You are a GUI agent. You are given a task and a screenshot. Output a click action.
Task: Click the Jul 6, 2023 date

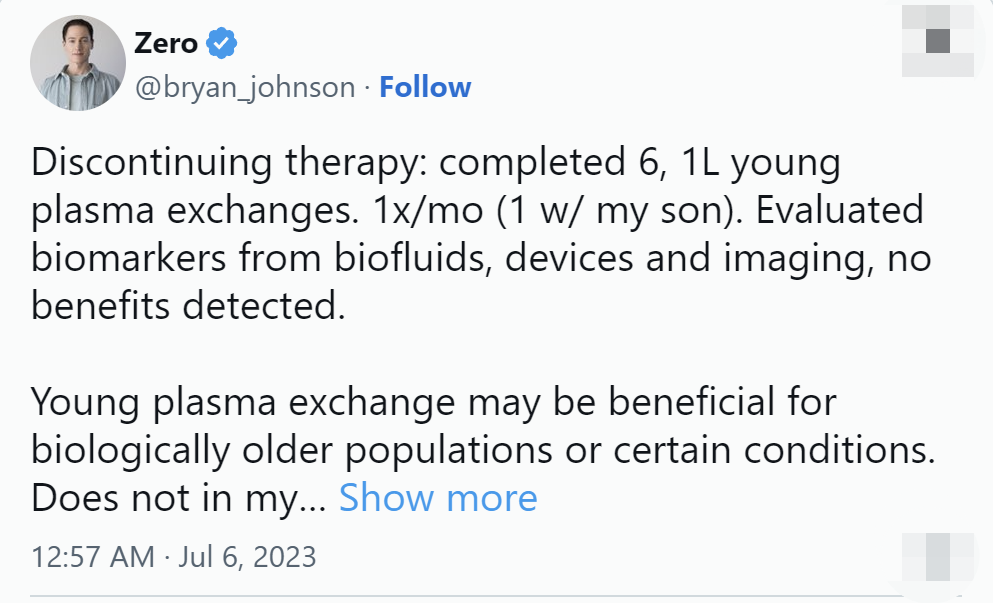coord(247,557)
